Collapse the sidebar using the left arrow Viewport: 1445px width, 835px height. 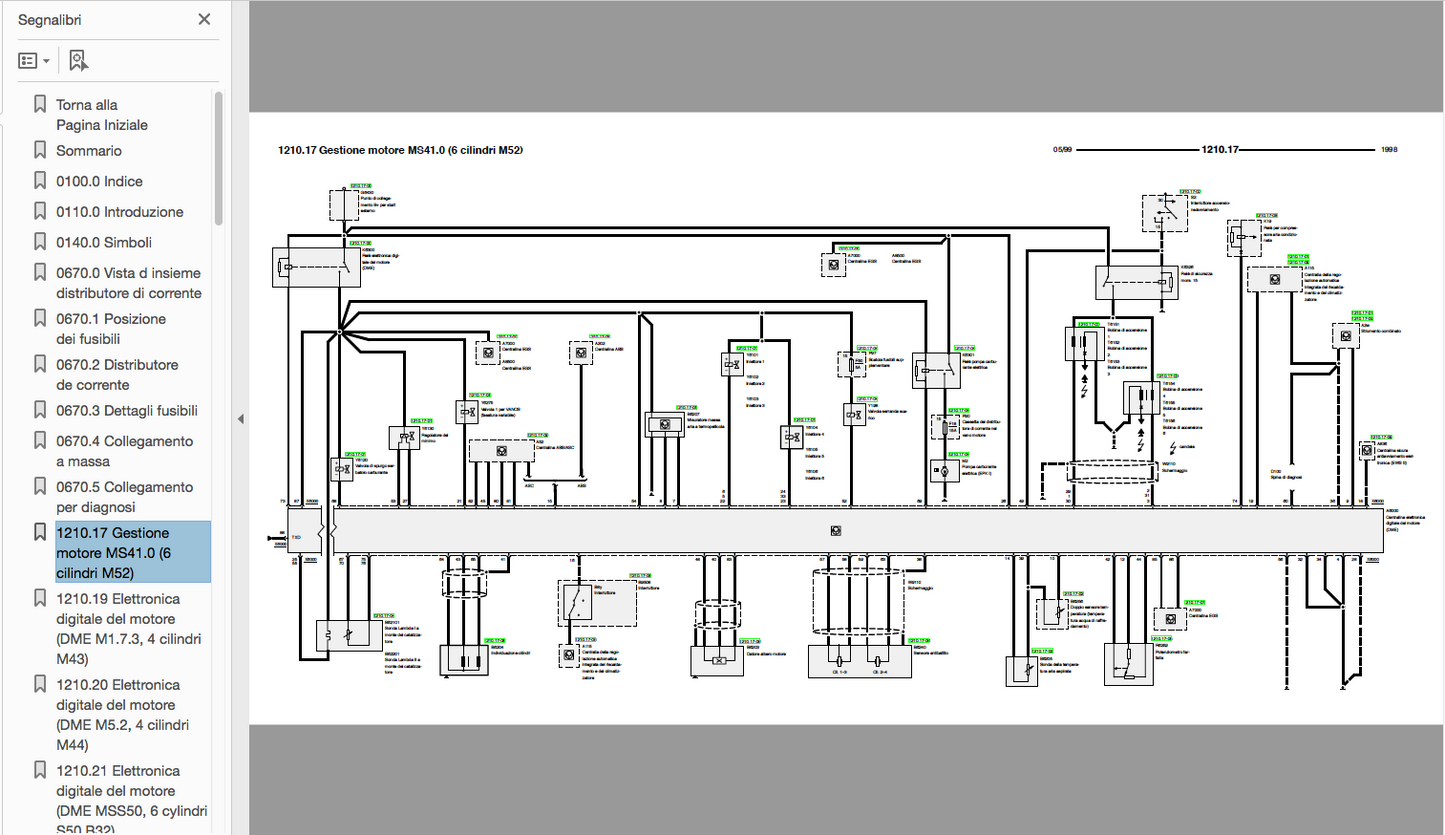tap(240, 419)
